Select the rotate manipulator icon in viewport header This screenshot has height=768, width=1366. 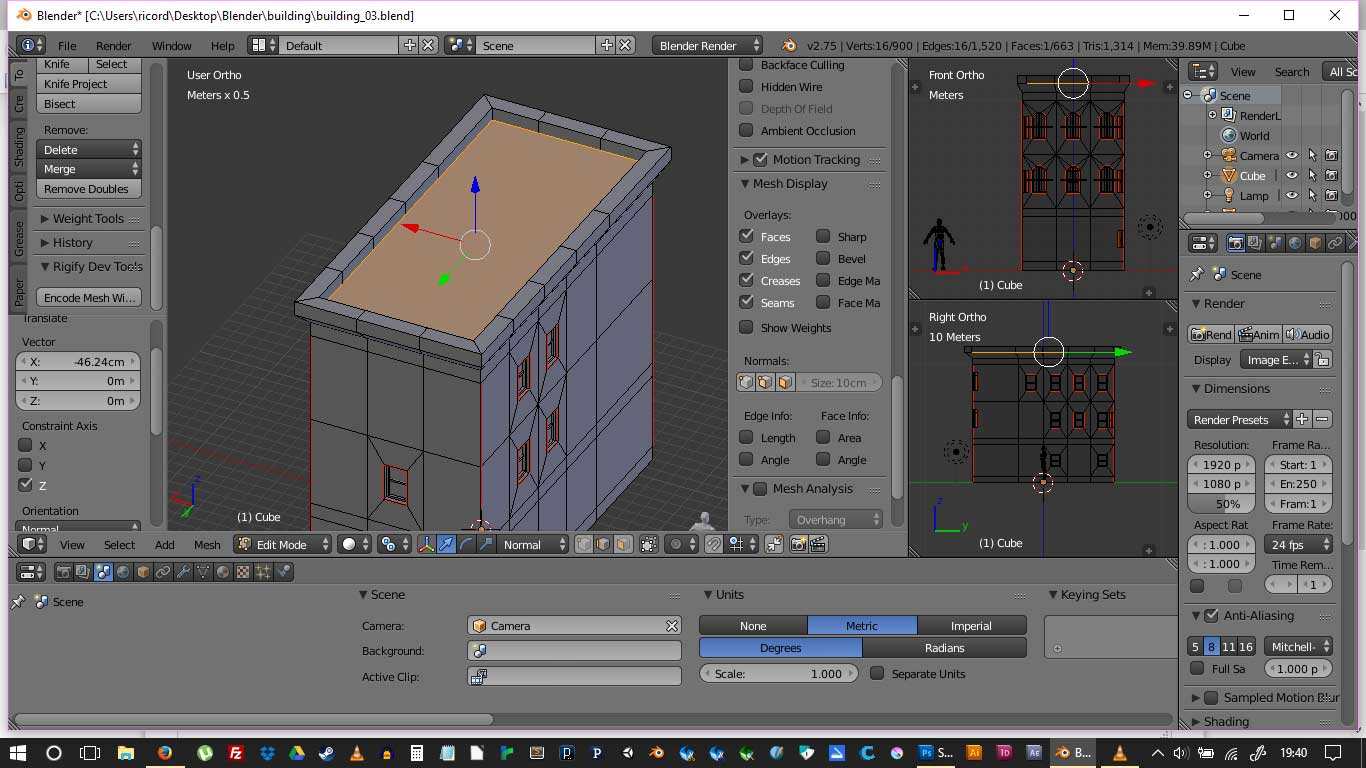tap(466, 544)
